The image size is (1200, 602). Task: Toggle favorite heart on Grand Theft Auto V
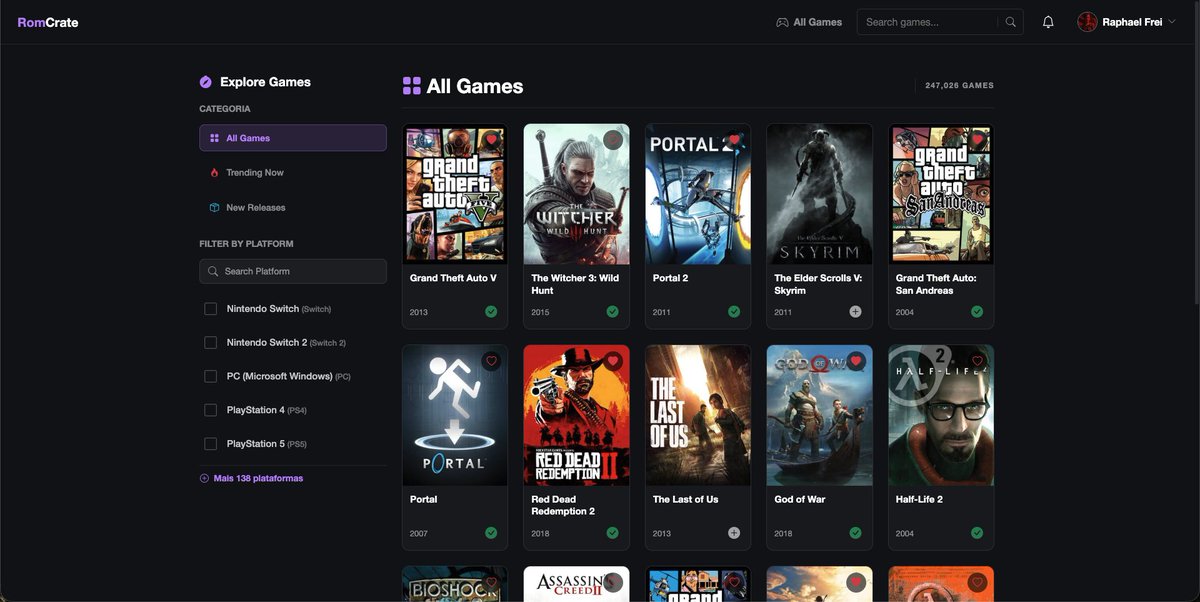click(x=491, y=140)
